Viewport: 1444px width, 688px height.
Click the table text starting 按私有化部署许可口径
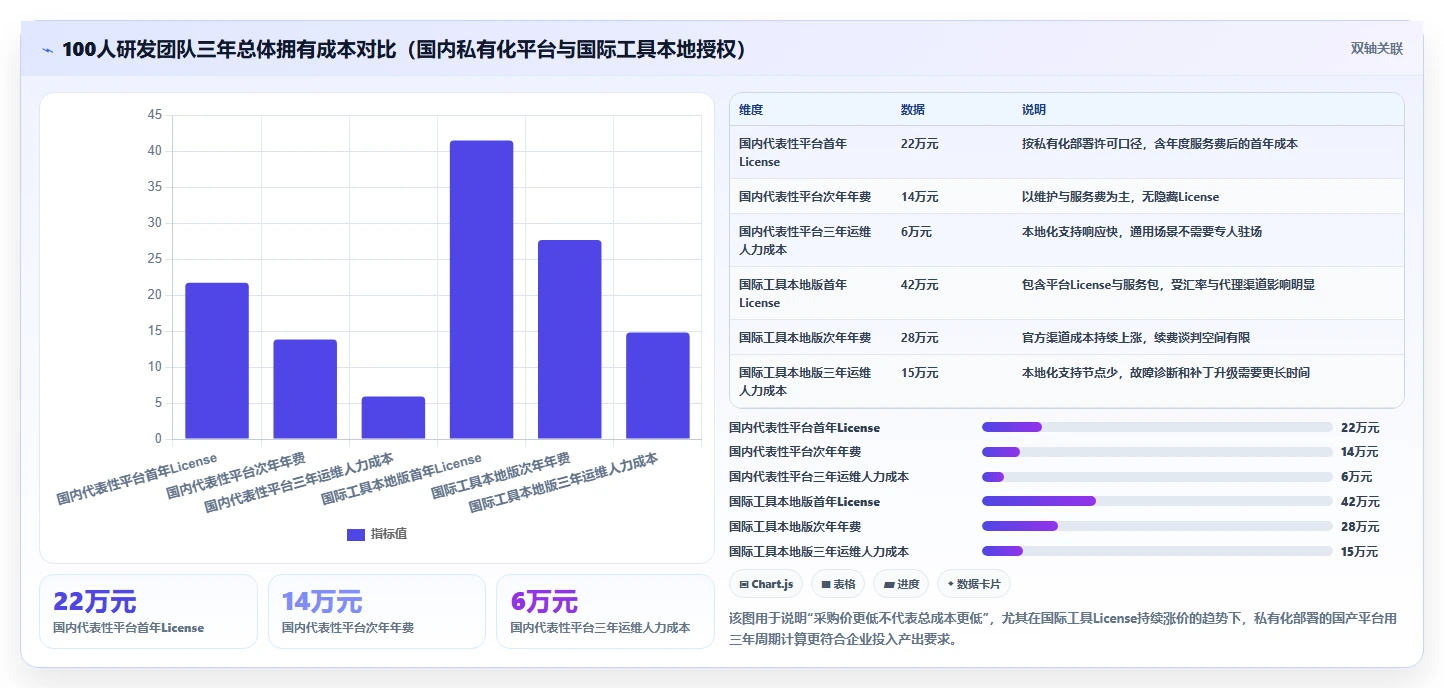(1160, 144)
